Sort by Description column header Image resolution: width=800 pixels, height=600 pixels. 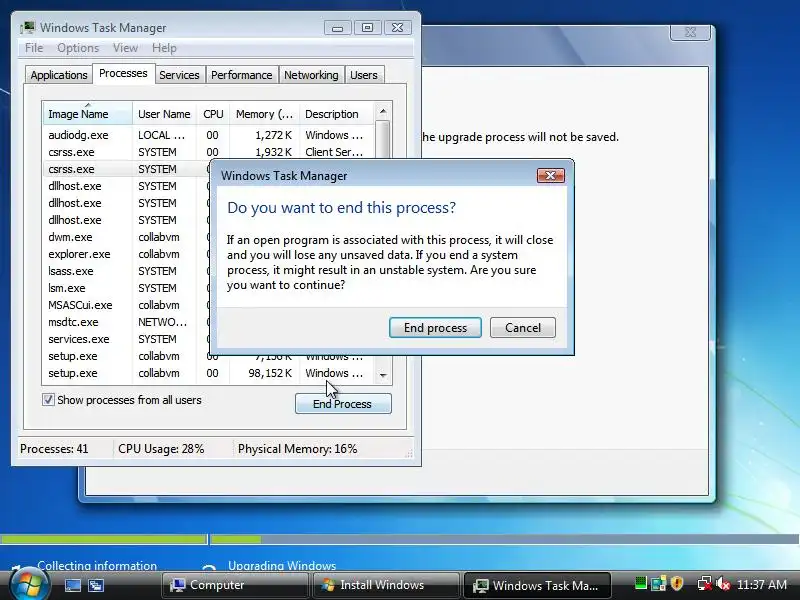(x=337, y=114)
